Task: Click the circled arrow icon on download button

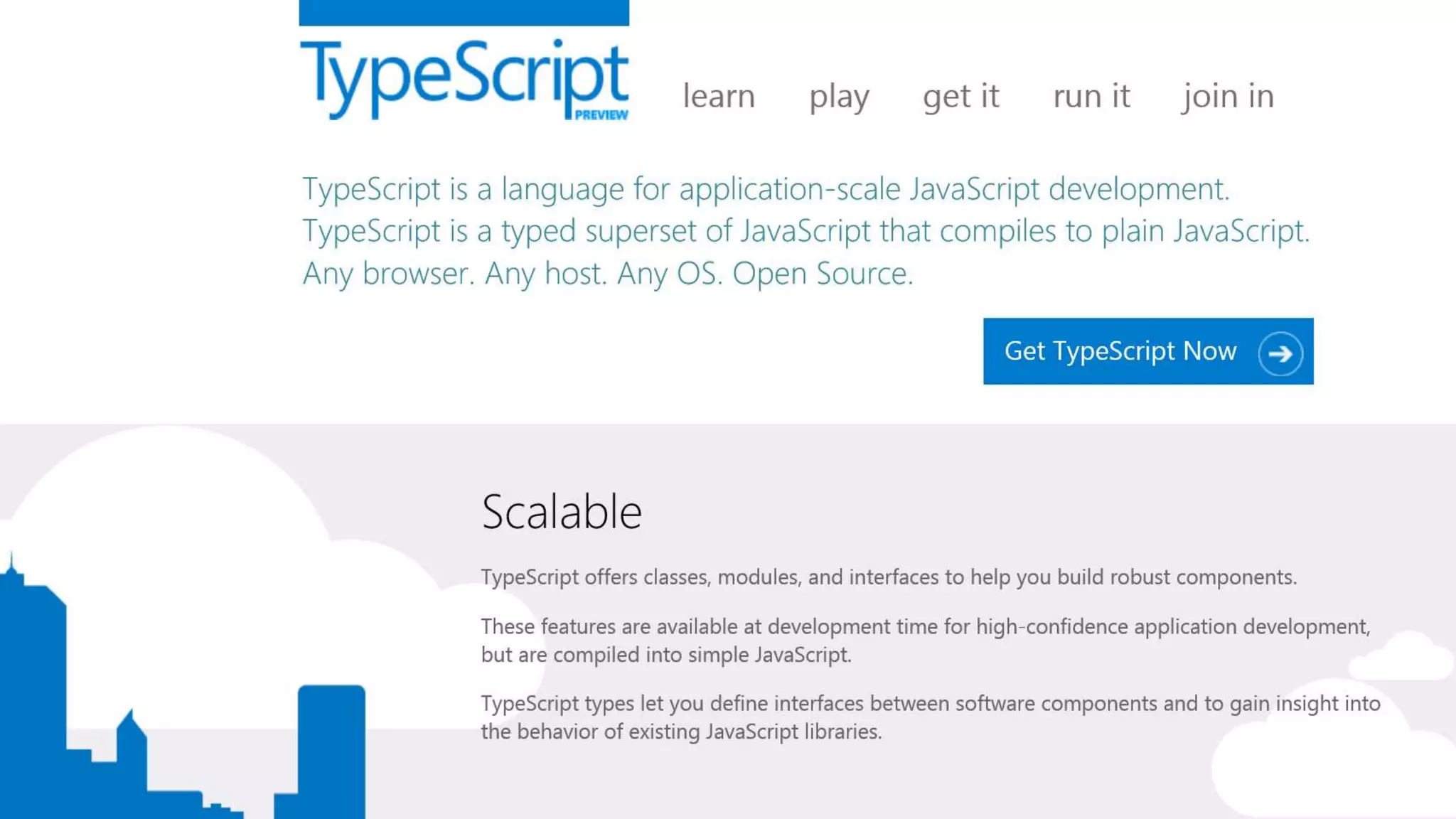Action: (1280, 353)
